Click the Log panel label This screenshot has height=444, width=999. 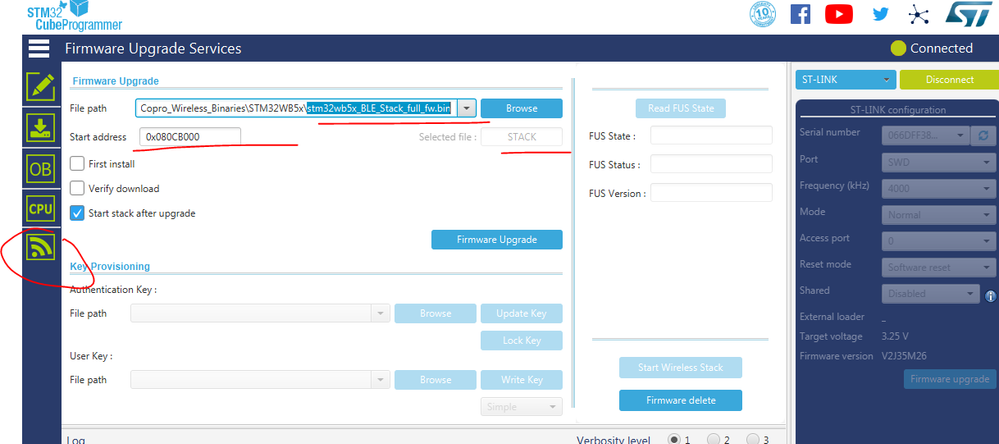pos(76,440)
